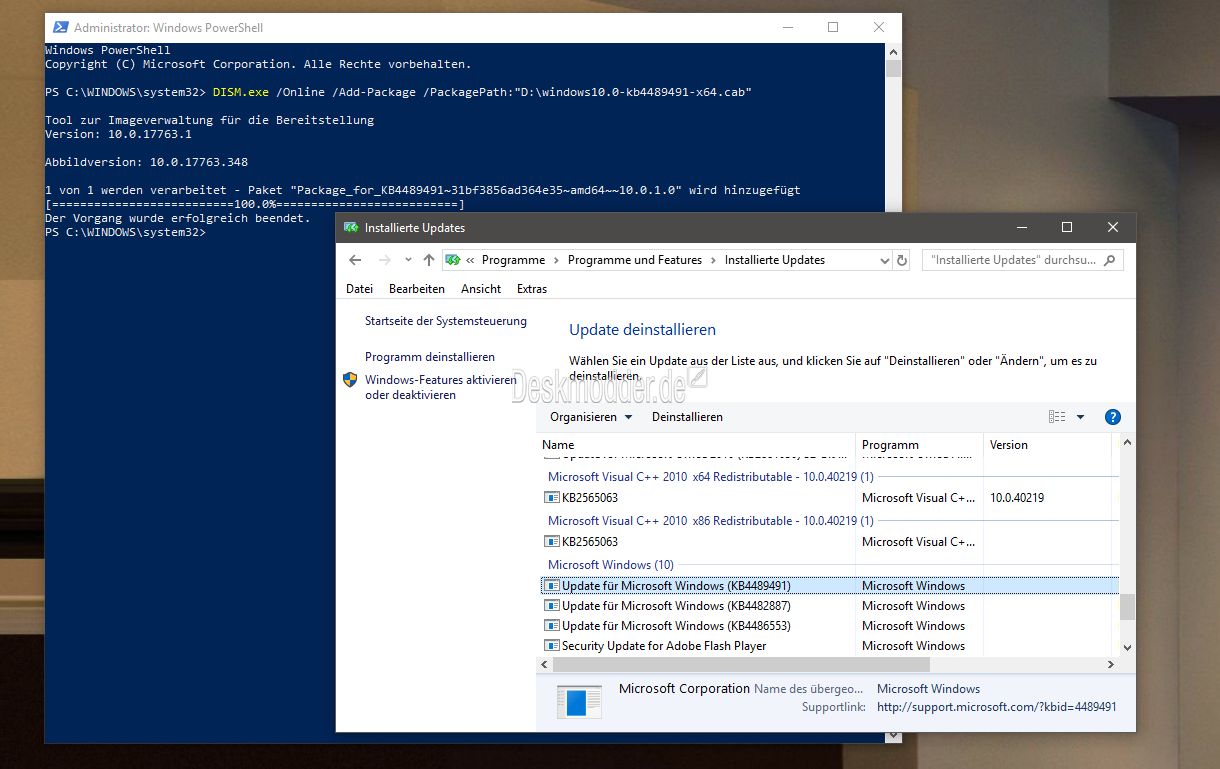Click the updates list vertical scrollbar thumb
The width and height of the screenshot is (1220, 769).
tap(1127, 606)
